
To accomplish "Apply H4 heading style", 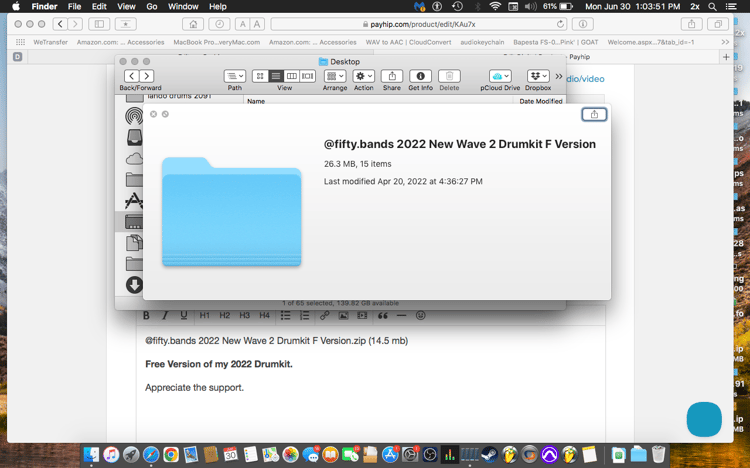I will (265, 315).
